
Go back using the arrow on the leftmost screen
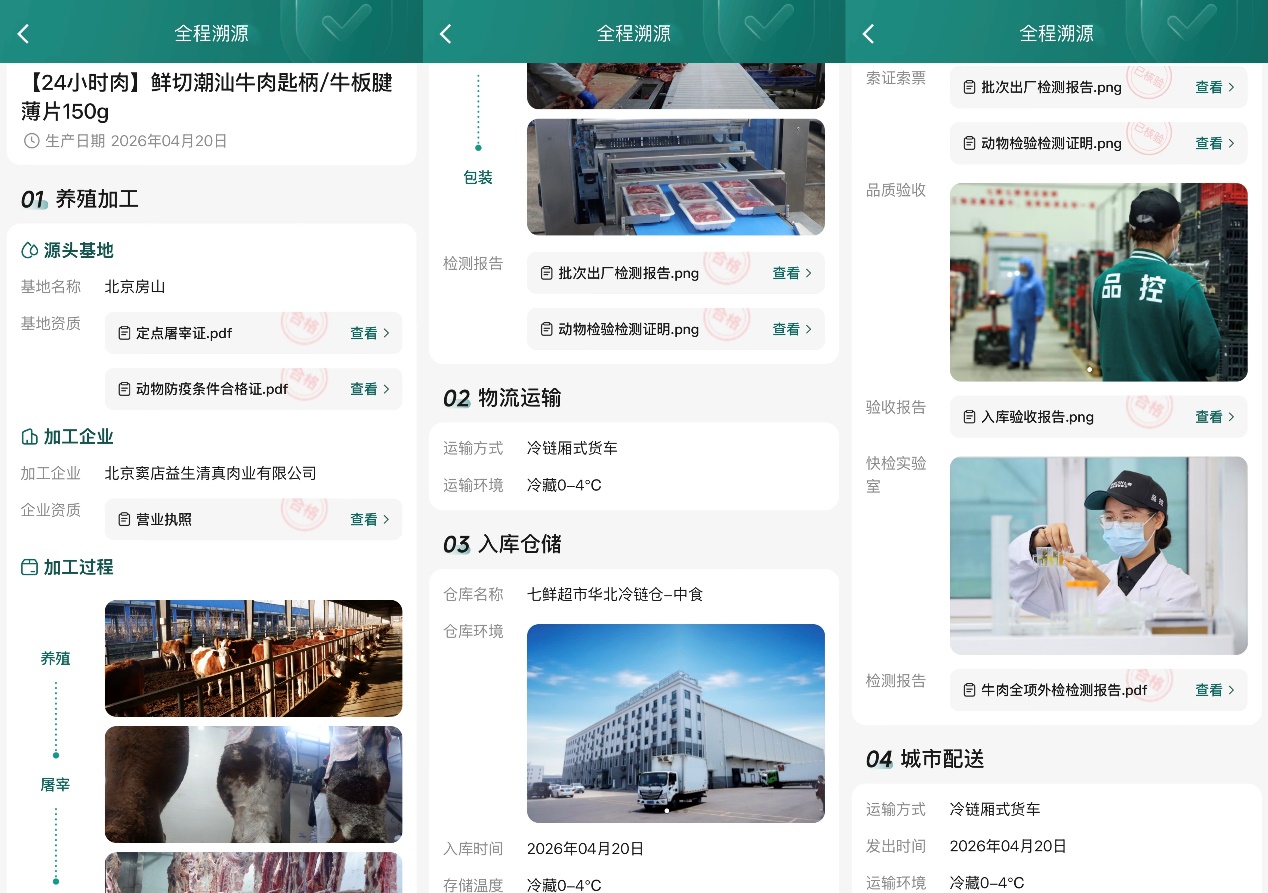coord(23,34)
